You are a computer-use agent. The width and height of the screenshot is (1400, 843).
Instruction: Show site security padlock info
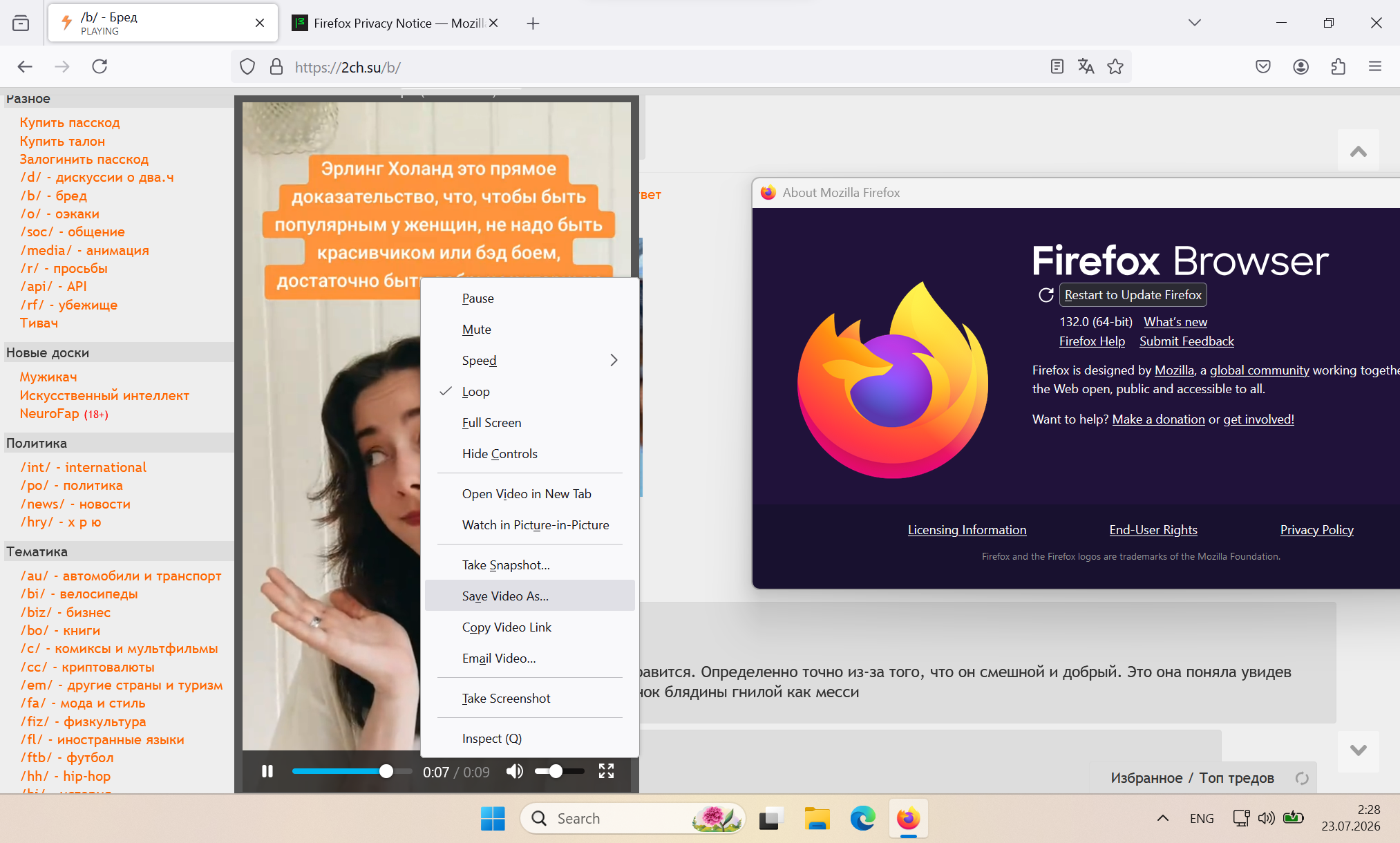(x=276, y=66)
